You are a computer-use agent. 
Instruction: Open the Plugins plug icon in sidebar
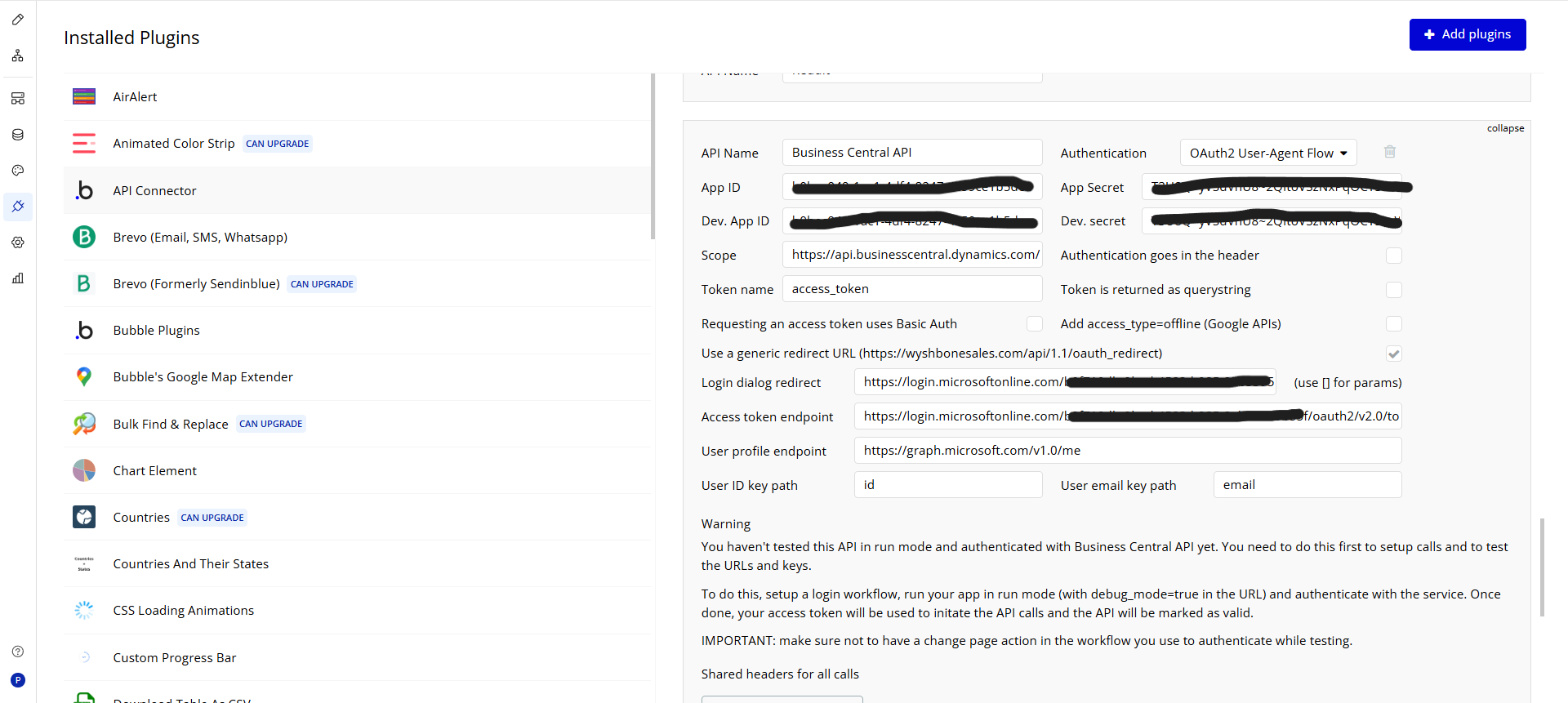pyautogui.click(x=18, y=207)
